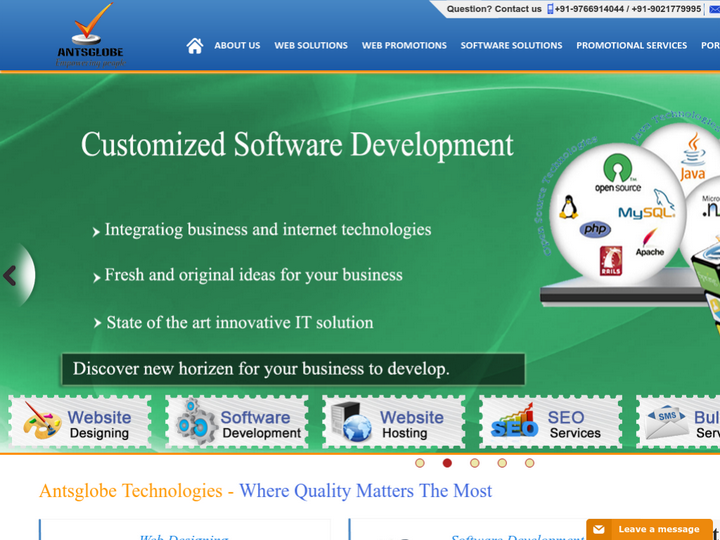Click 'State of the art innovative IT' text

tap(240, 322)
